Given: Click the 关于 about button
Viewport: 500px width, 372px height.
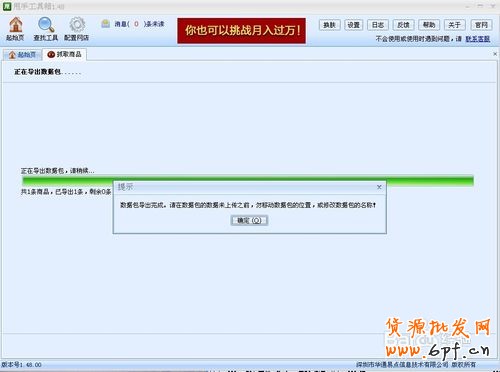Looking at the screenshot, I should click(x=455, y=25).
